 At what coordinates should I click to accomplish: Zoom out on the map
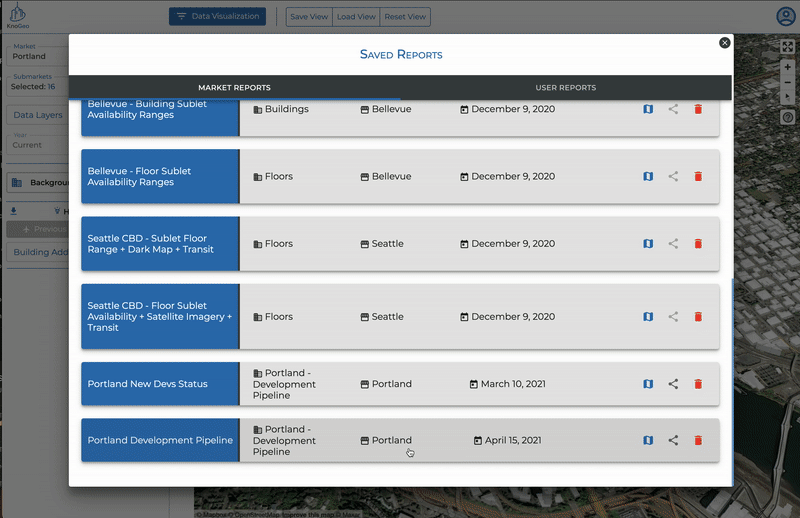click(x=787, y=82)
